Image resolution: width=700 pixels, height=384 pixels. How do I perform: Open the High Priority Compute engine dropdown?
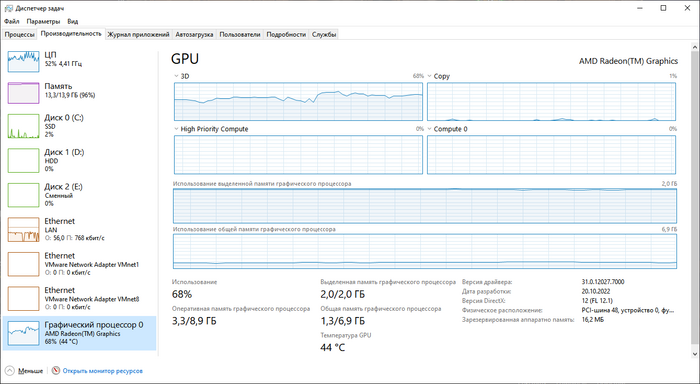(x=176, y=129)
